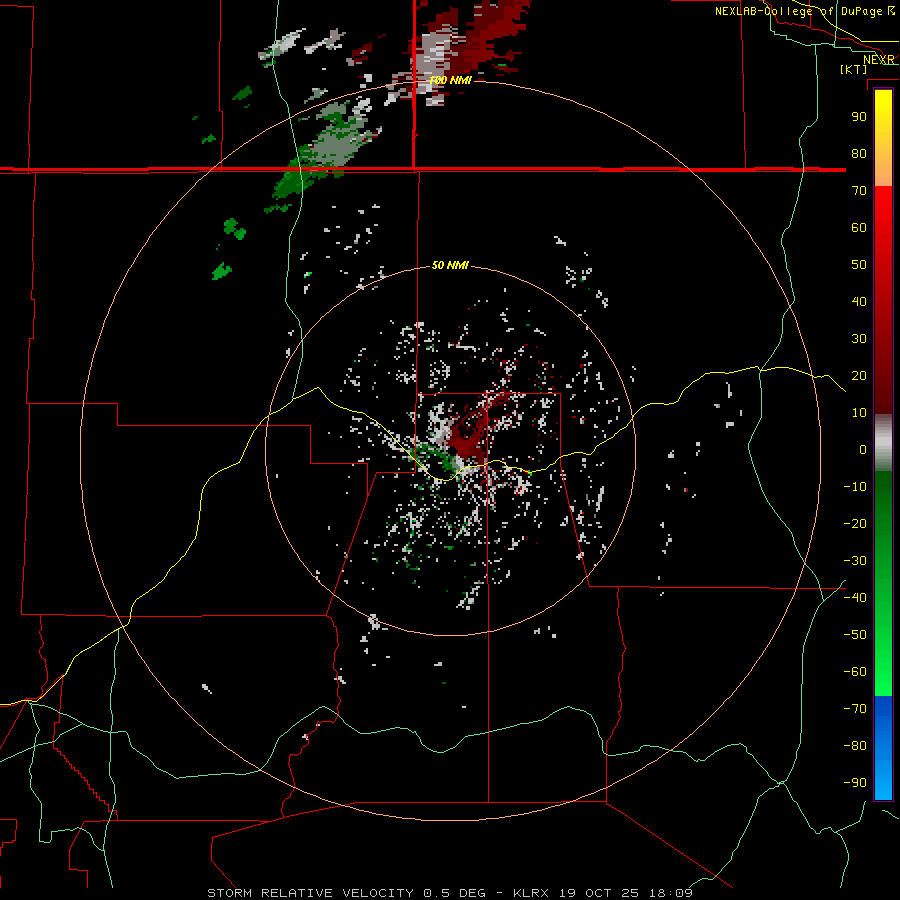This screenshot has width=900, height=900.
Task: Select the 0 value on the velocity scale
Action: pyautogui.click(x=863, y=449)
